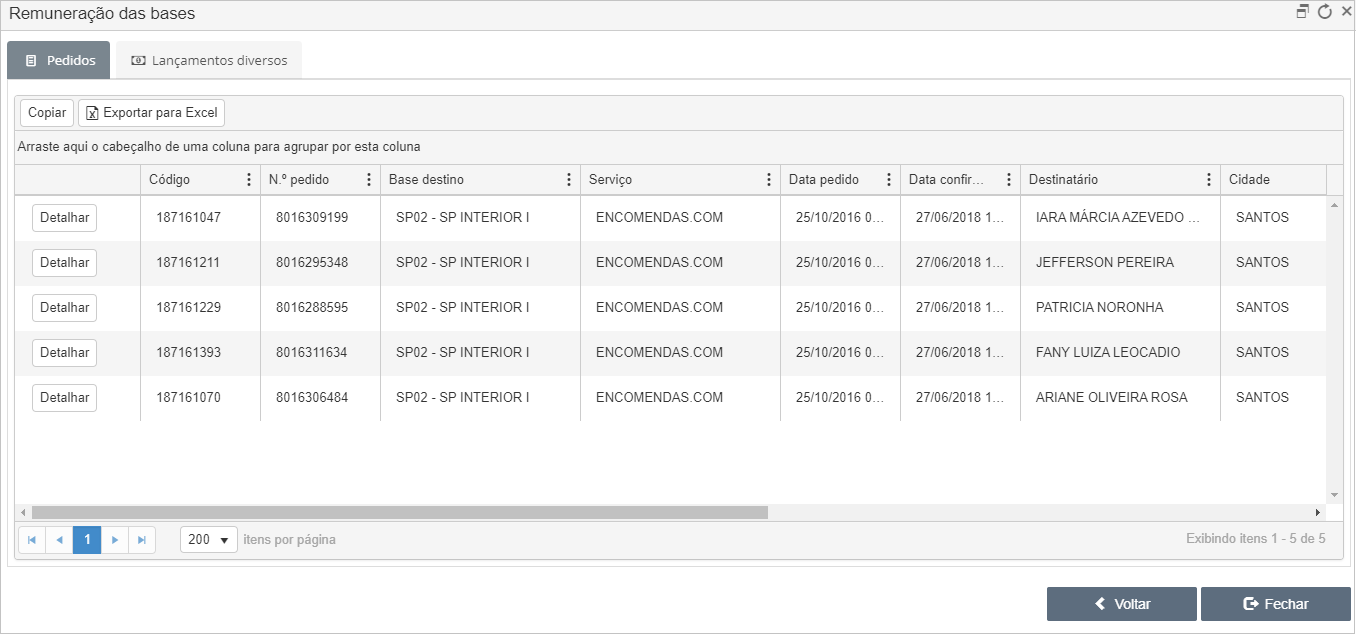Click horizontal scrollbar right arrow

(1318, 512)
